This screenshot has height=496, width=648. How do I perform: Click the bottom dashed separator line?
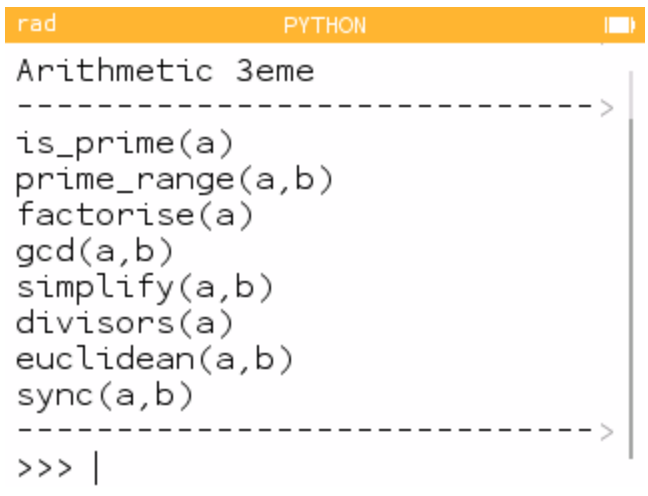[308, 431]
